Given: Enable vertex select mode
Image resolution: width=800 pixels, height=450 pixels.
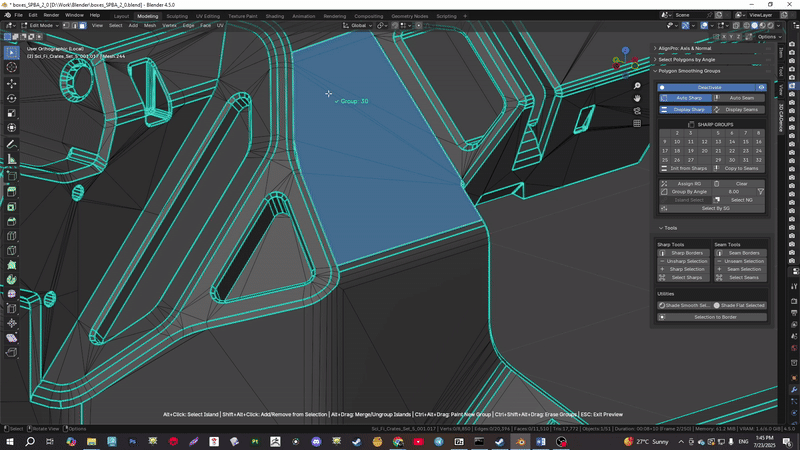Looking at the screenshot, I should pyautogui.click(x=66, y=26).
